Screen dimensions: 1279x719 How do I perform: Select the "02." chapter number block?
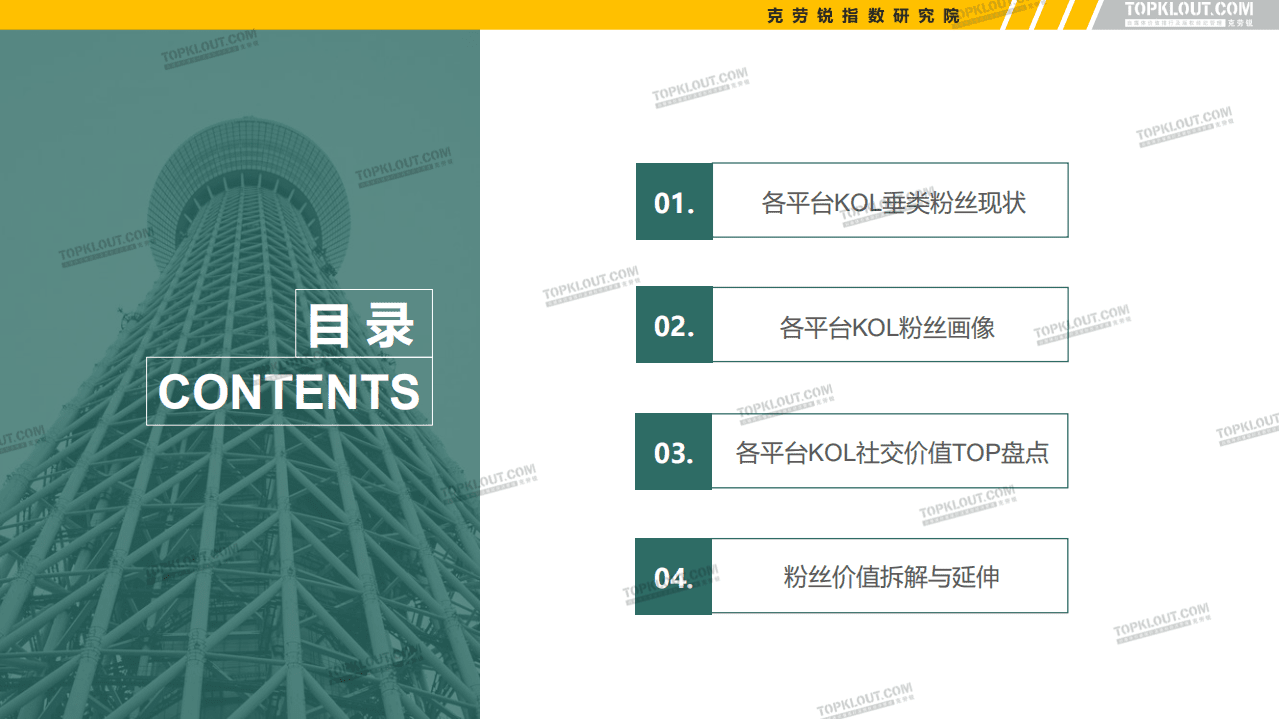point(673,325)
